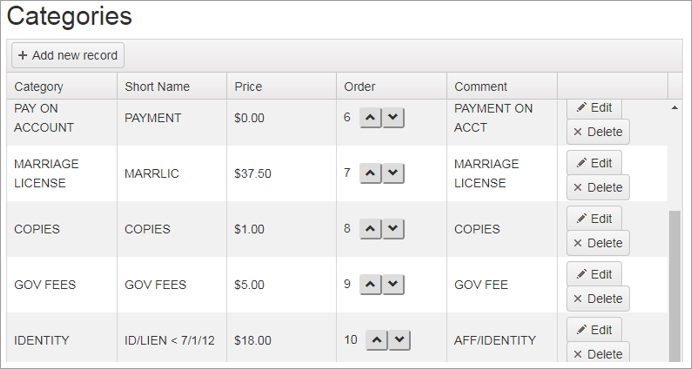Click the grid scrollbar up arrow
The height and width of the screenshot is (369, 692).
tap(674, 107)
